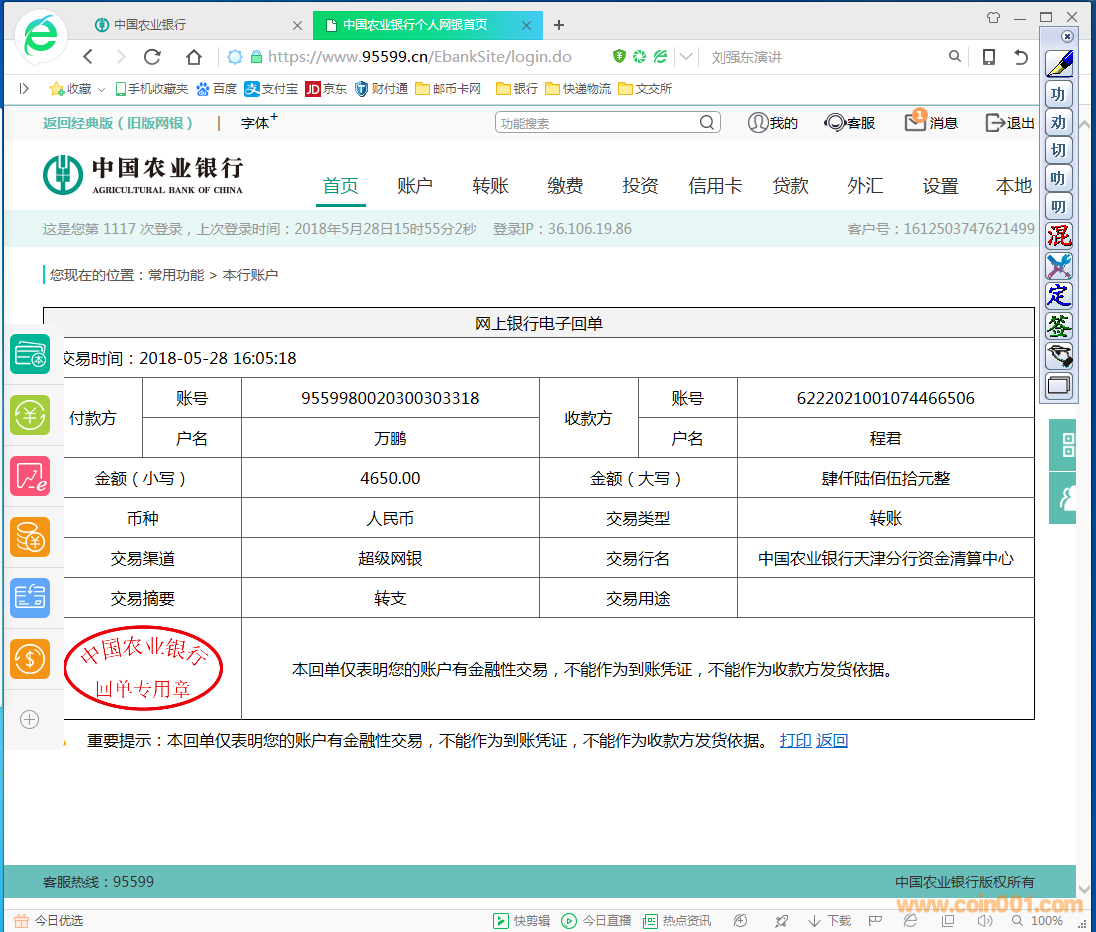The width and height of the screenshot is (1096, 932).
Task: Click the plus icon in left sidebar
Action: (x=30, y=719)
